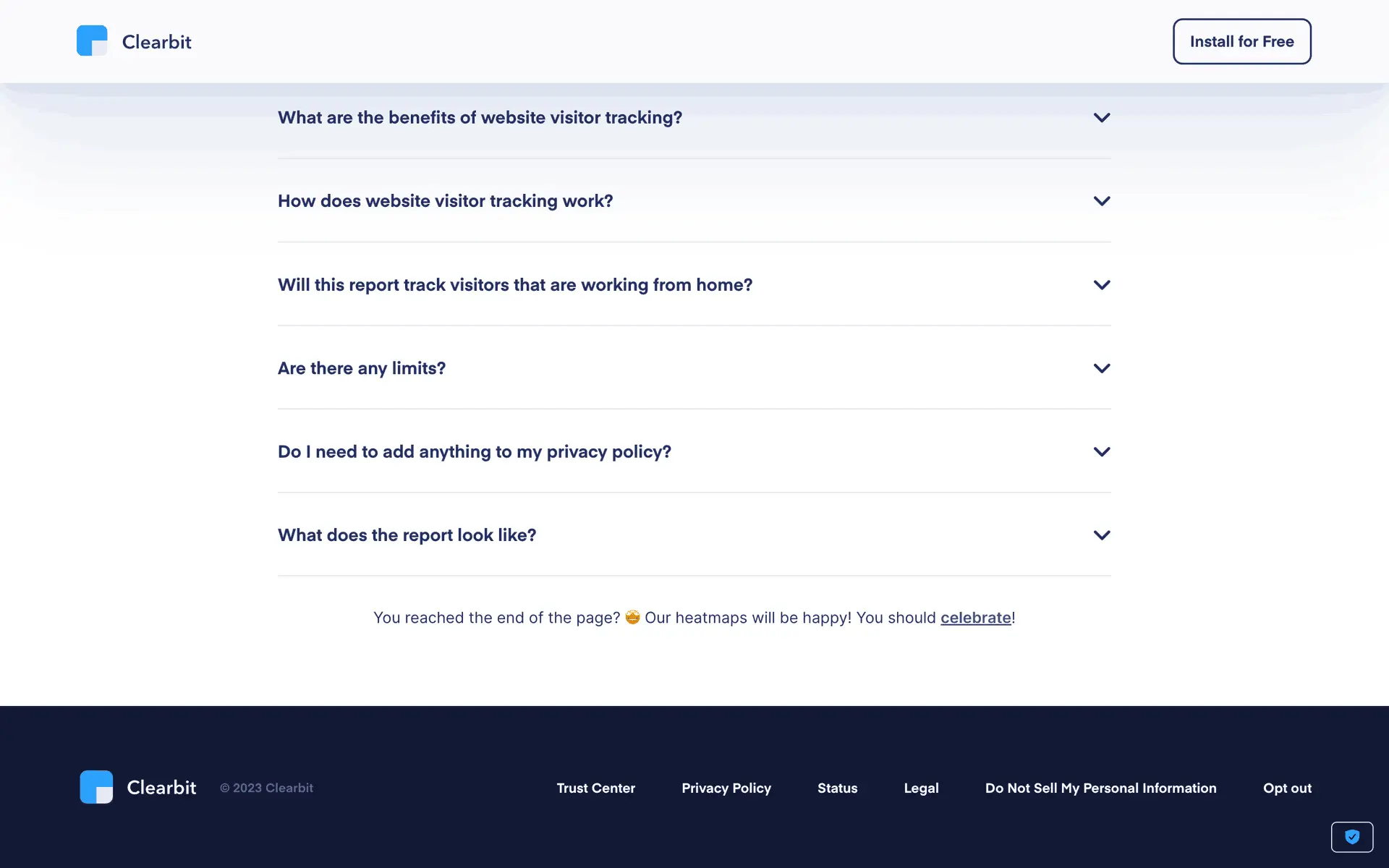Expand benefits of website visitor tracking chevron
Viewport: 1389px width, 868px height.
coord(1101,118)
